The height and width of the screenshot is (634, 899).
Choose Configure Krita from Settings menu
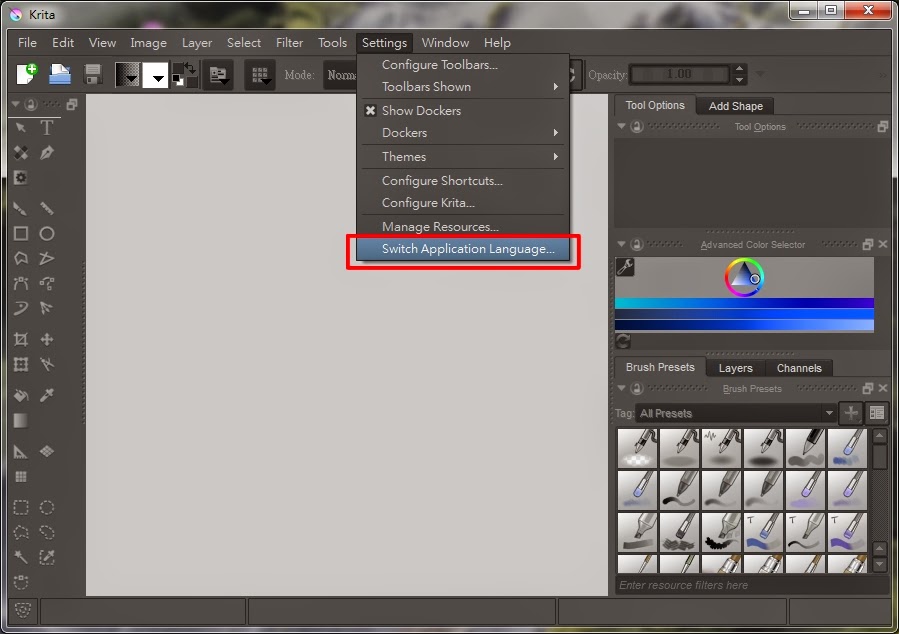coord(463,202)
